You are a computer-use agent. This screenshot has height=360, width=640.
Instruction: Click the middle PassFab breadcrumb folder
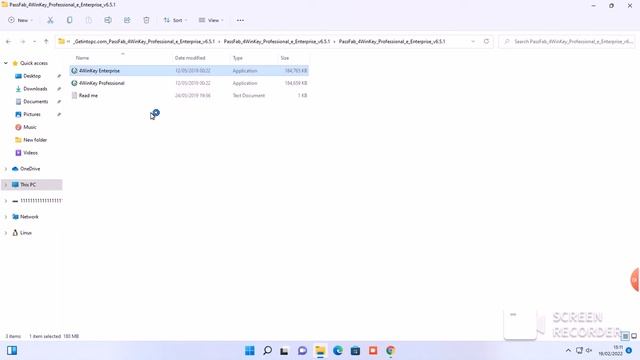point(277,41)
